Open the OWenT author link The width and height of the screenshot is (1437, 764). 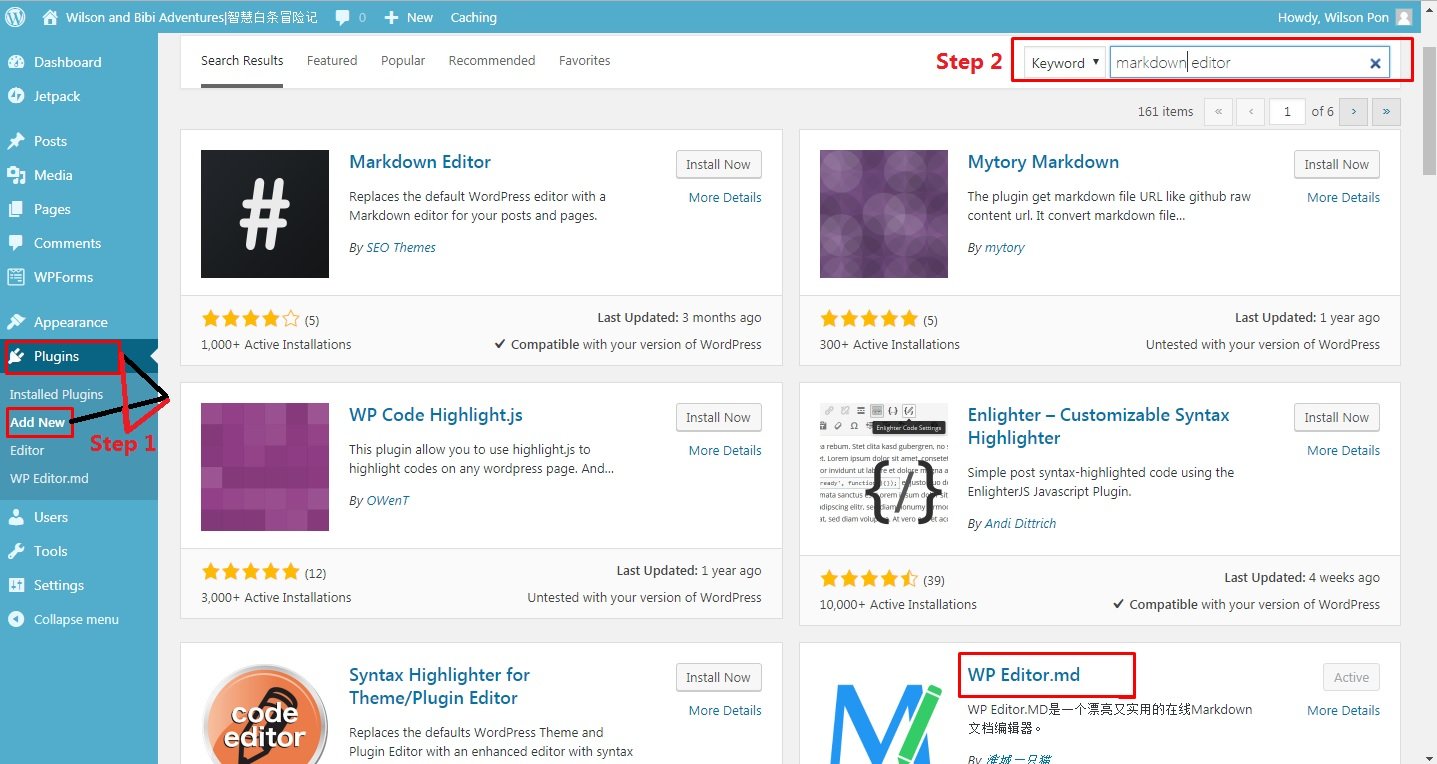click(x=388, y=501)
